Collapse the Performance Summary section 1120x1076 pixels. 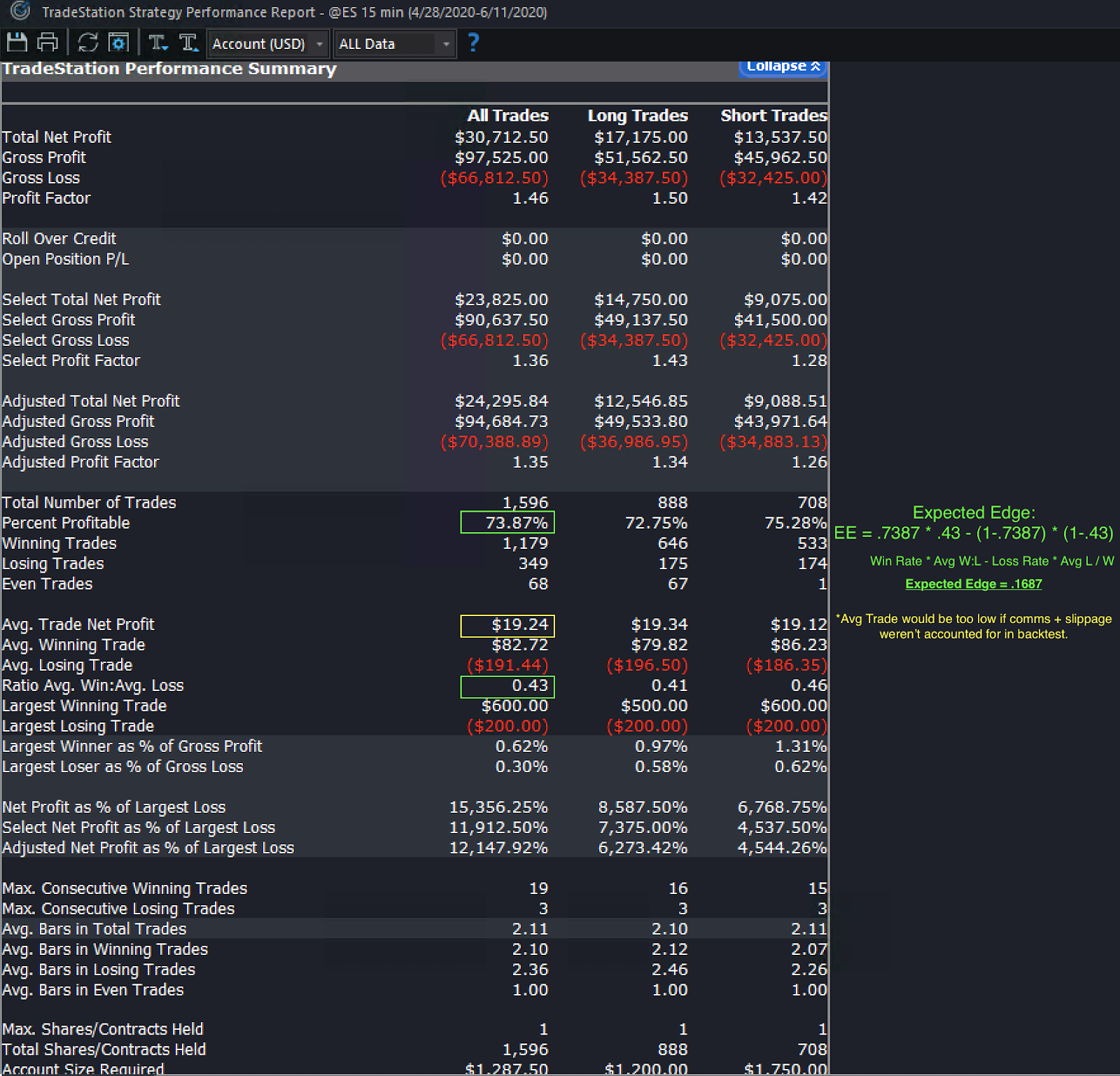pos(783,67)
